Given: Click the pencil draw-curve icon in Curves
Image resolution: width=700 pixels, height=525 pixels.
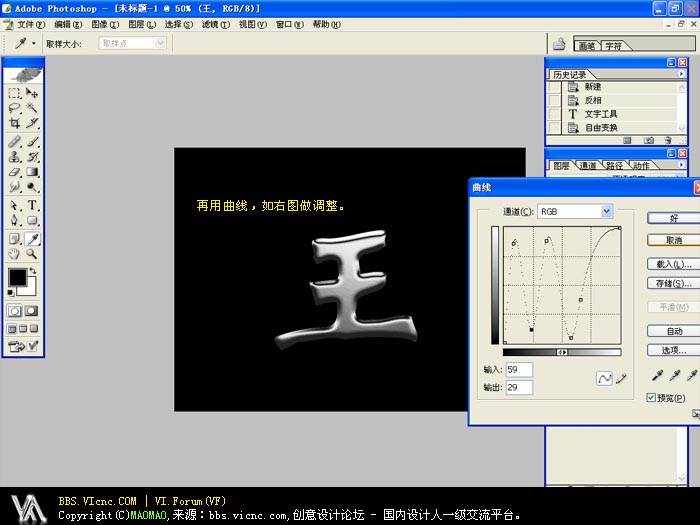Looking at the screenshot, I should 622,378.
